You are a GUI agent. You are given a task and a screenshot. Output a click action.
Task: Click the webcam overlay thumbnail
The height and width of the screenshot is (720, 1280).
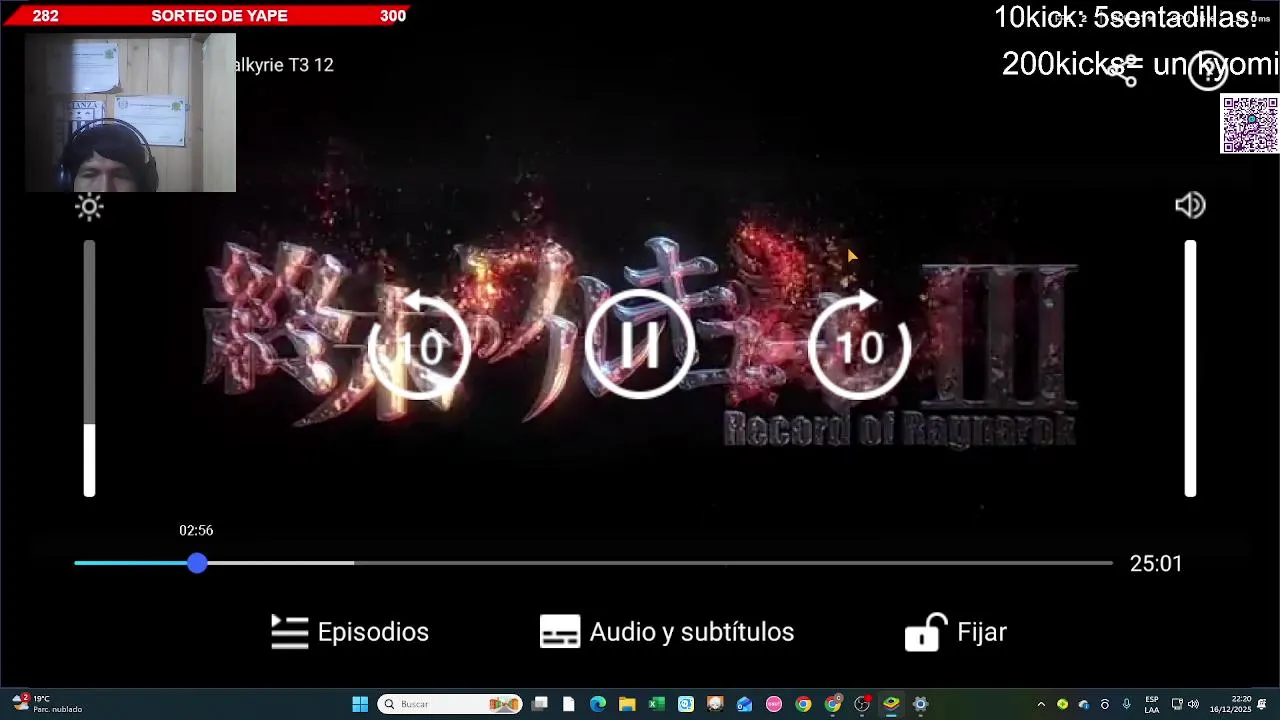click(130, 112)
